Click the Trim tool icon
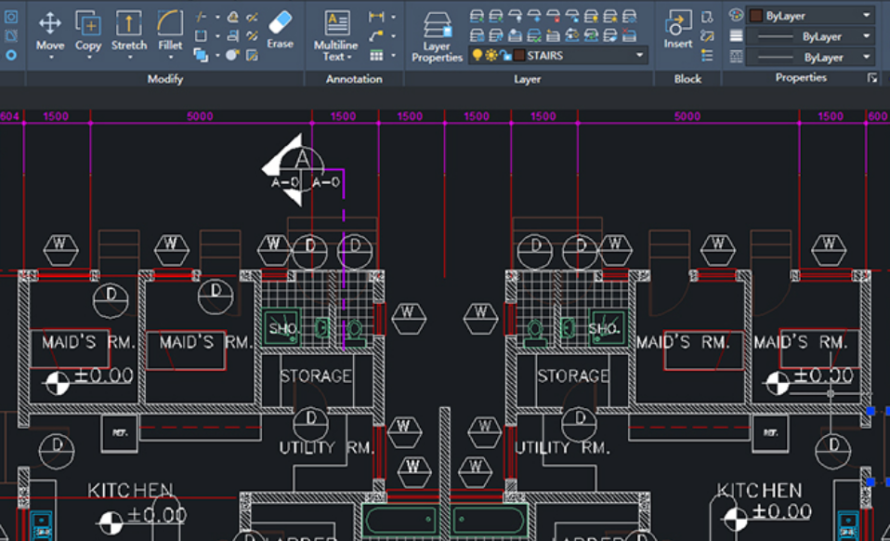Viewport: 890px width, 541px height. (x=201, y=17)
